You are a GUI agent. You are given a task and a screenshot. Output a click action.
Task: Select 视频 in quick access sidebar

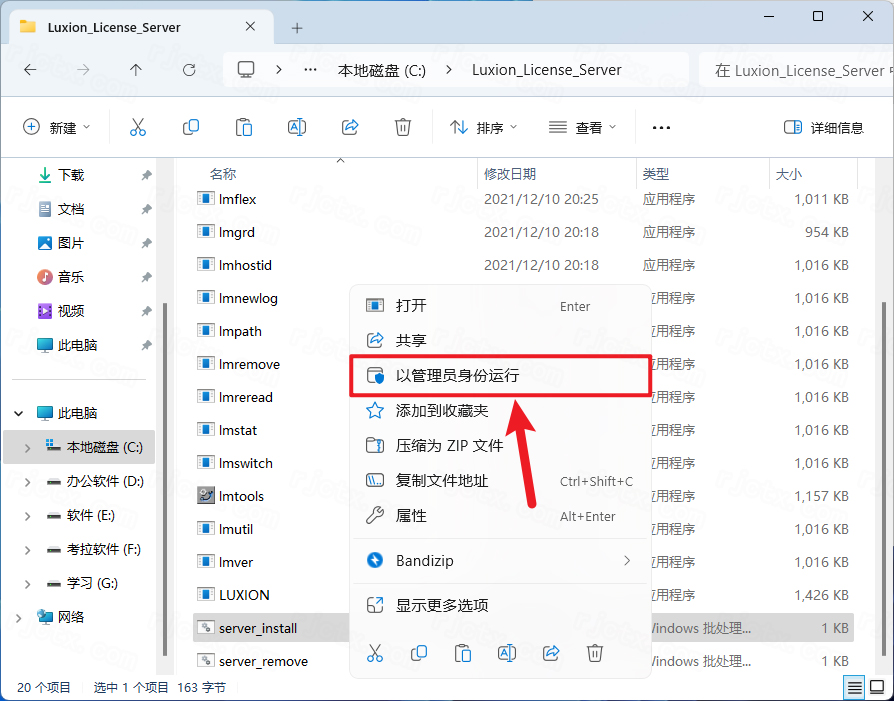(x=71, y=311)
